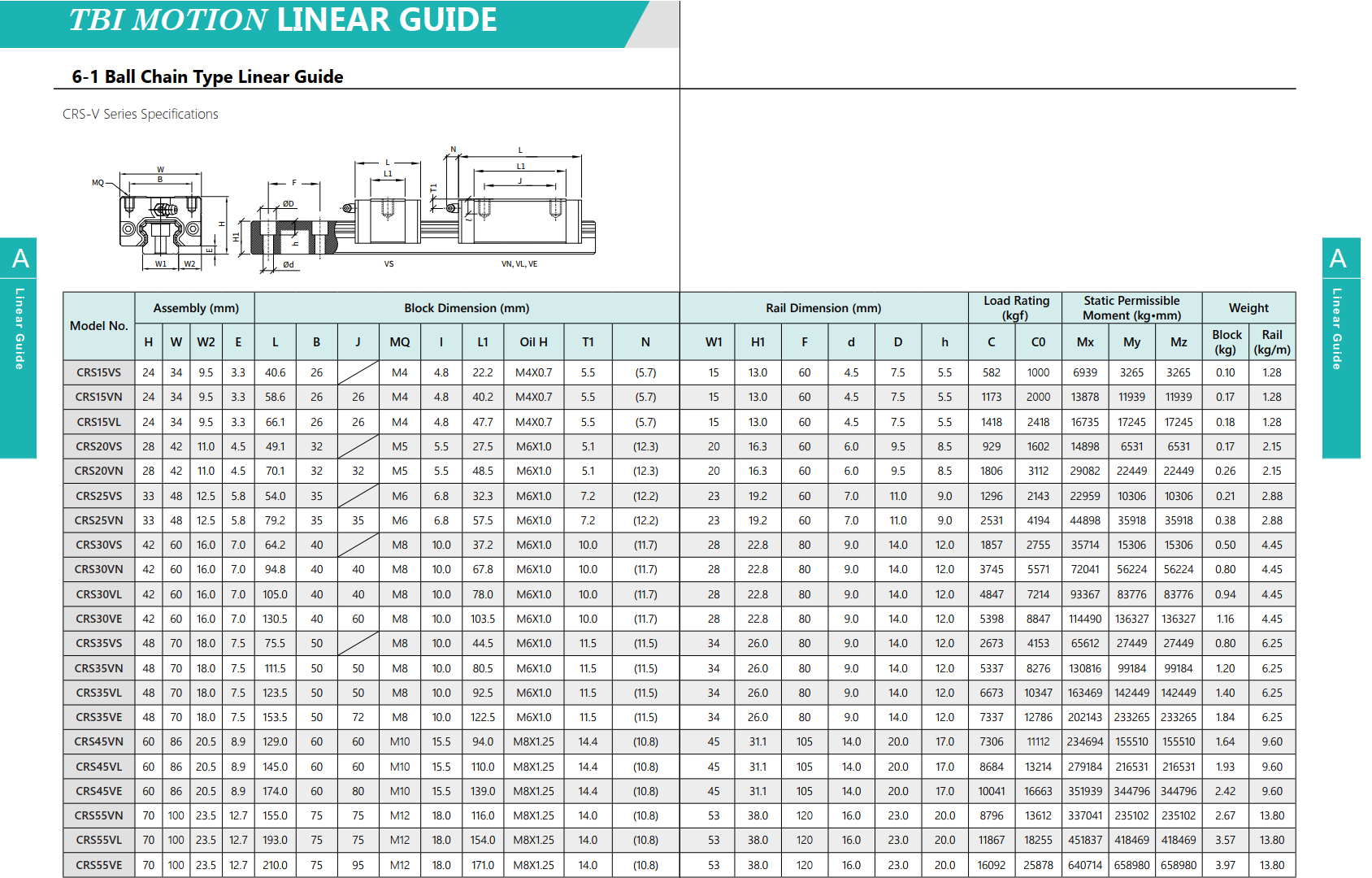
Task: Select model cell 'CRS55VE'
Action: tap(99, 865)
